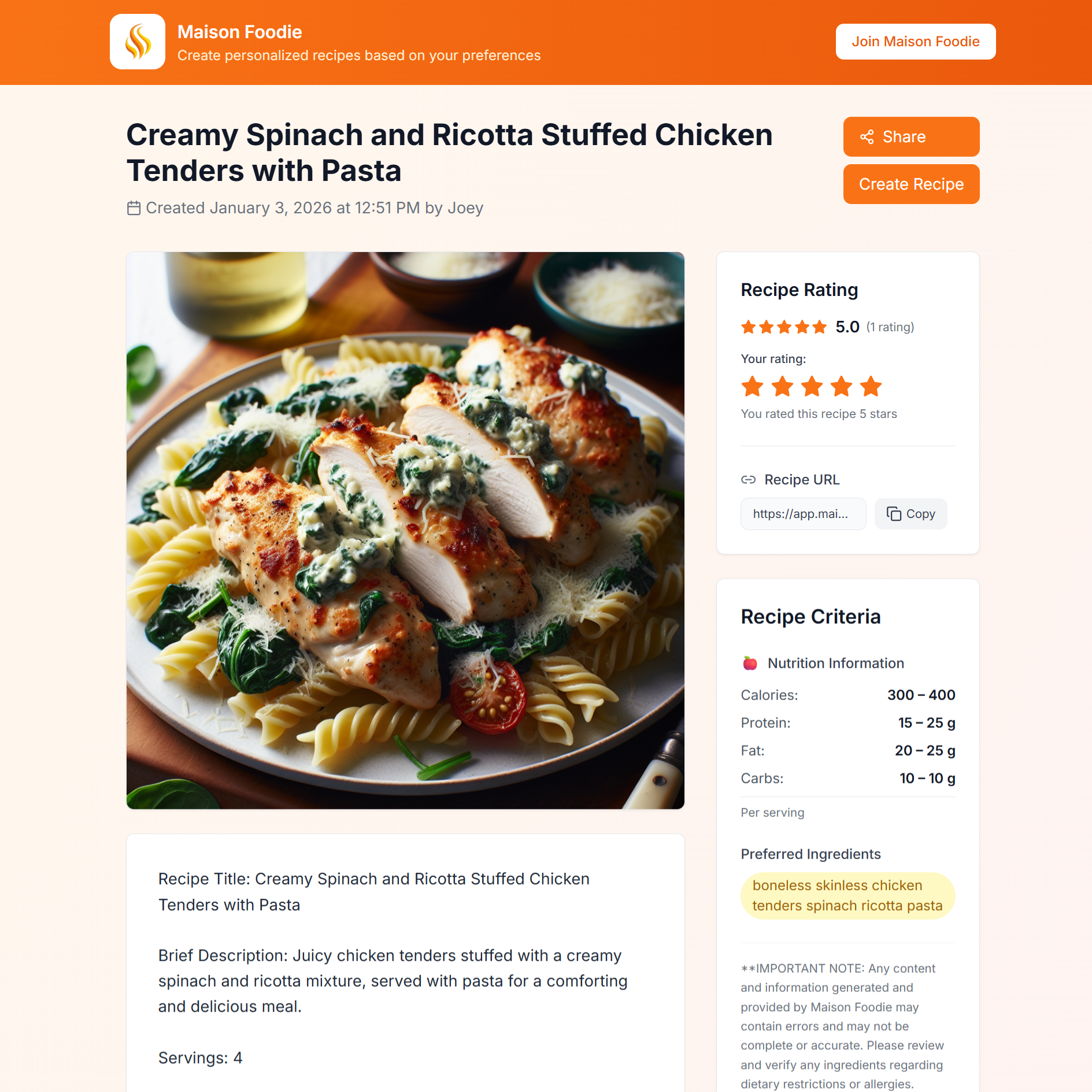Click the chain link icon next to Recipe URL
This screenshot has height=1092, width=1092.
(x=748, y=479)
